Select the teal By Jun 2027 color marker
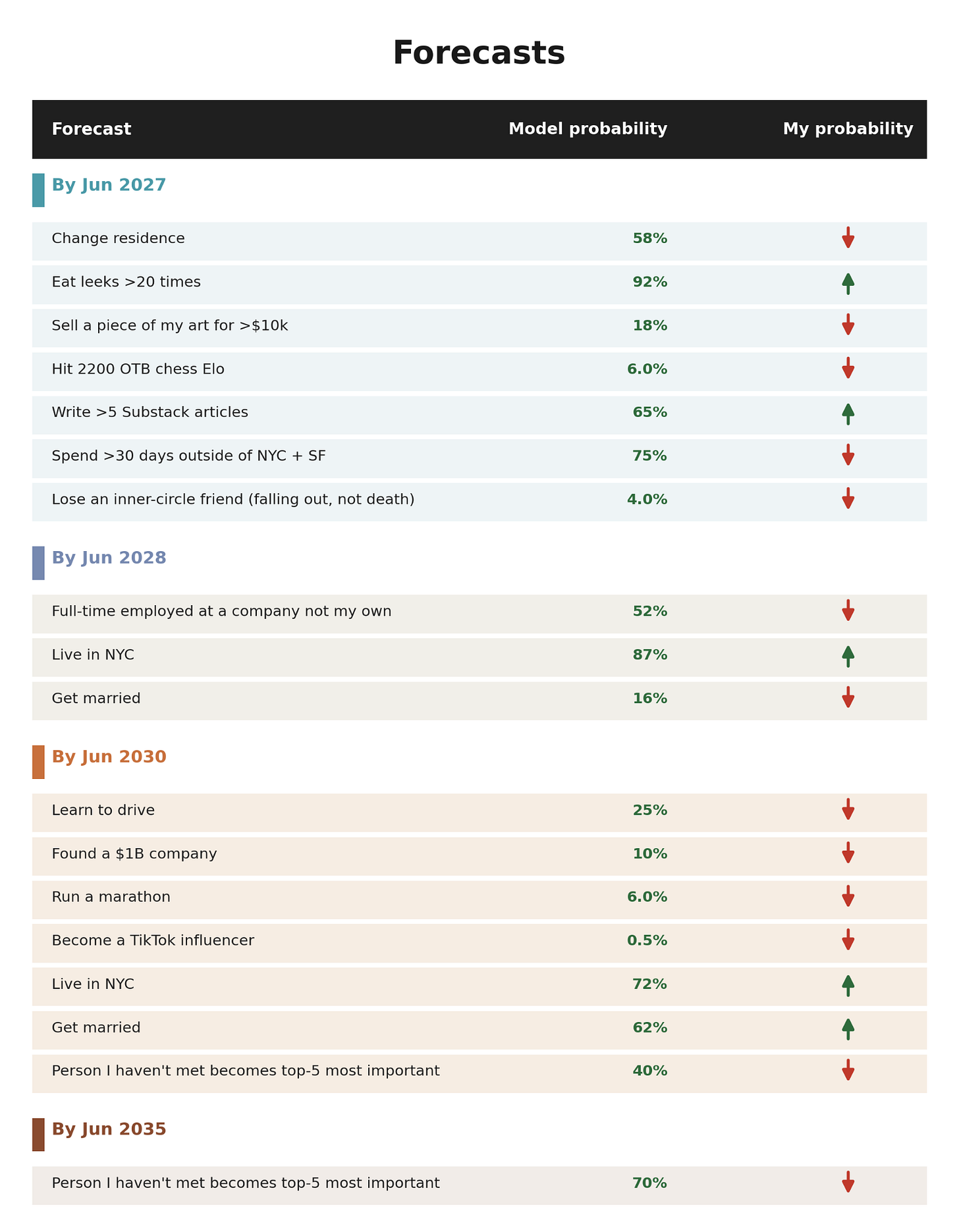The height and width of the screenshot is (1232, 959). pos(38,190)
